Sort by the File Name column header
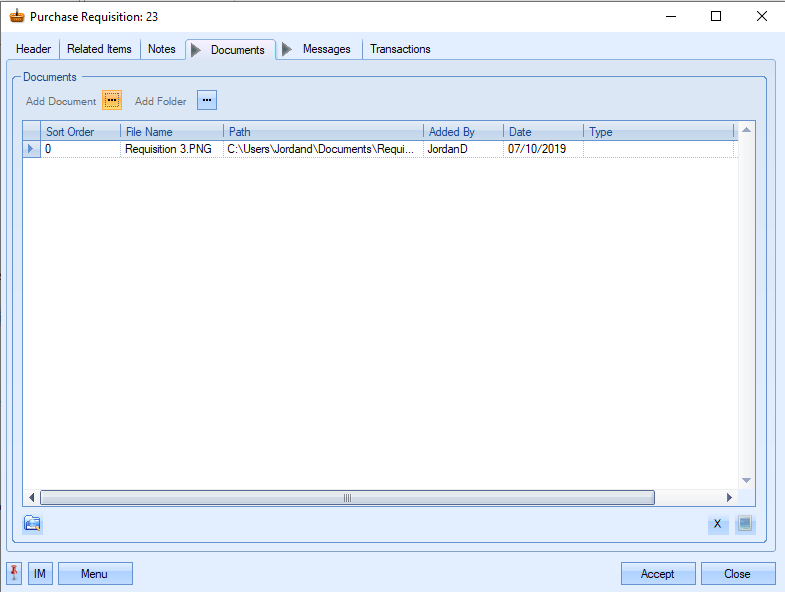 tap(172, 132)
